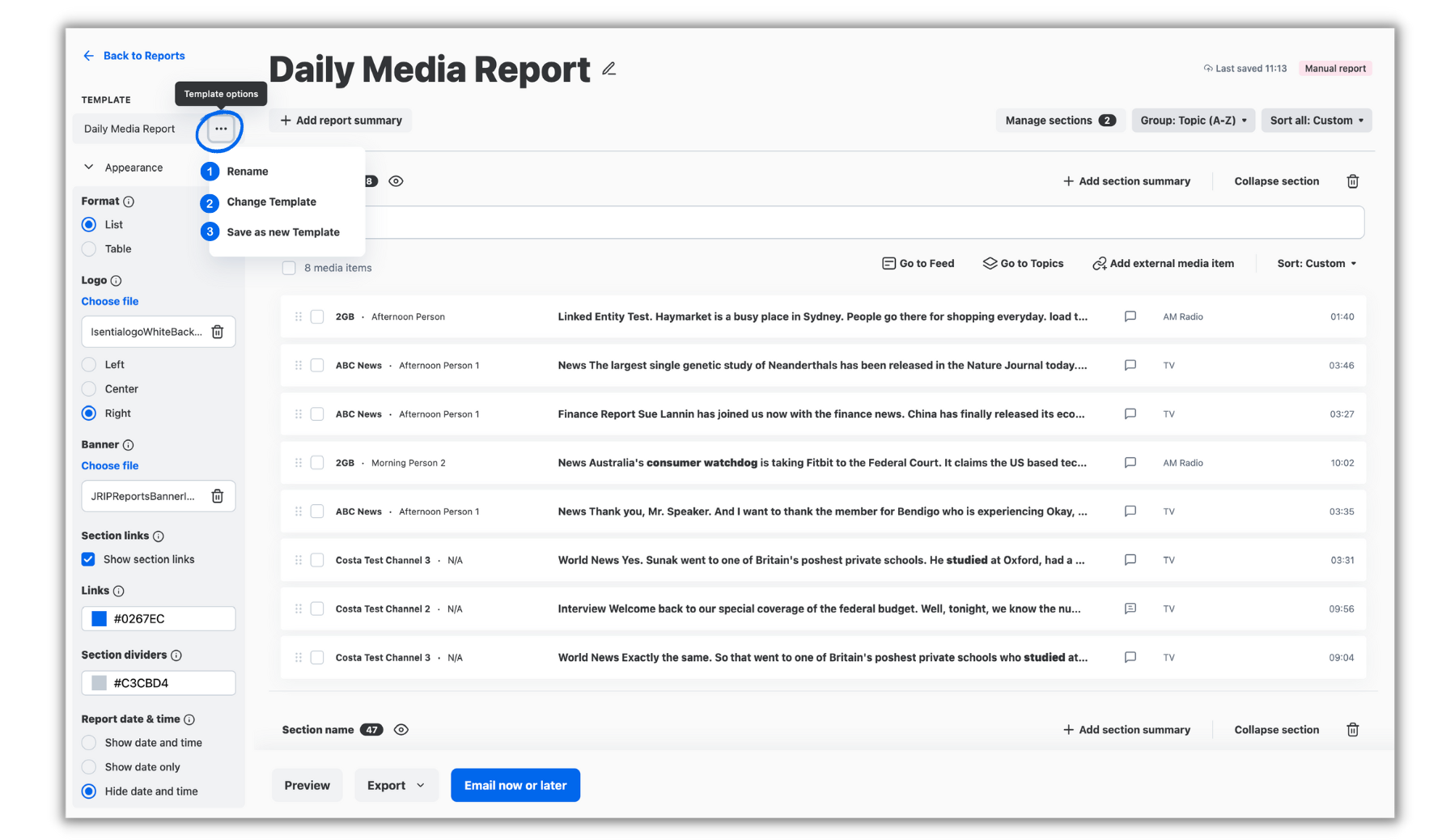Open comment icon on the Finance Report row
The width and height of the screenshot is (1446, 840).
pos(1130,414)
